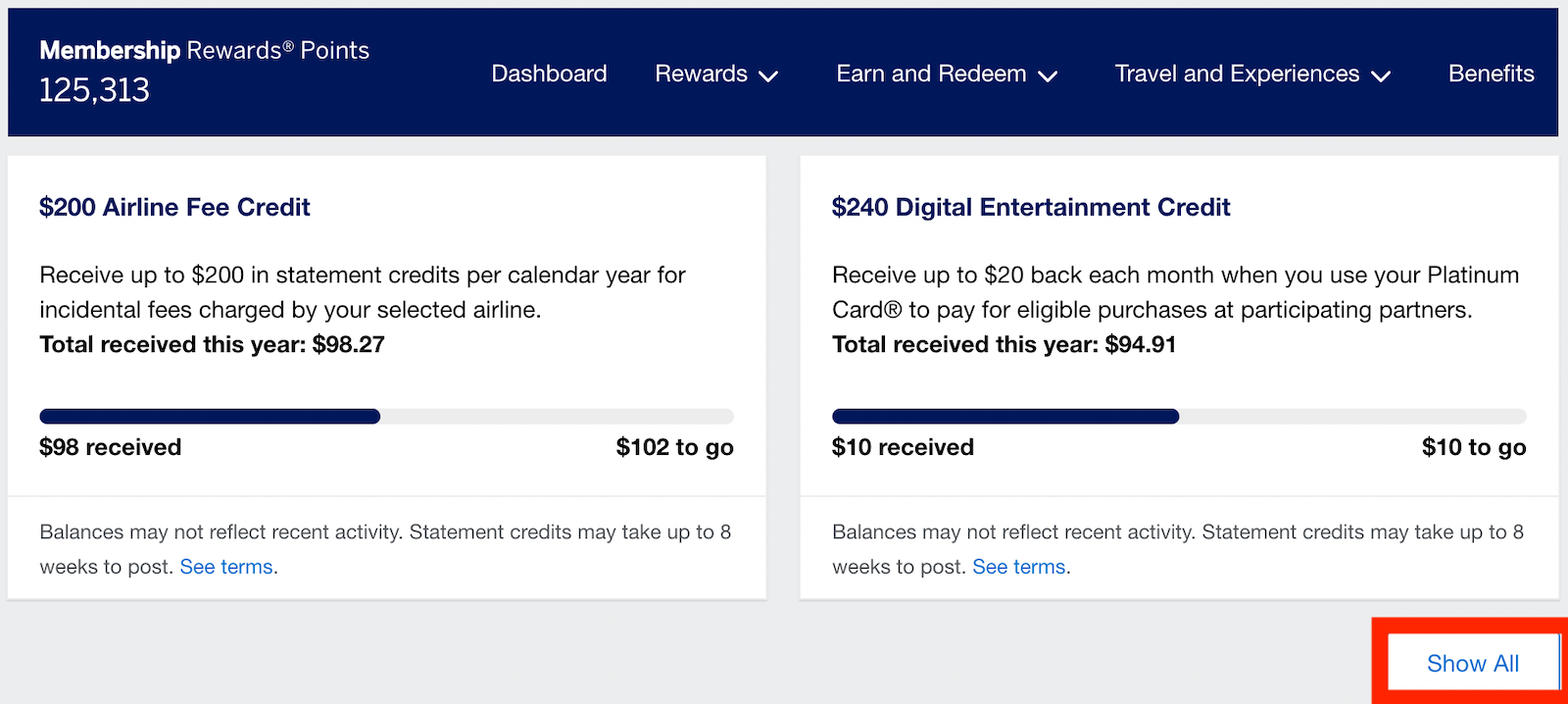Viewport: 1568px width, 704px height.
Task: Go to the Dashboard tab
Action: [549, 74]
